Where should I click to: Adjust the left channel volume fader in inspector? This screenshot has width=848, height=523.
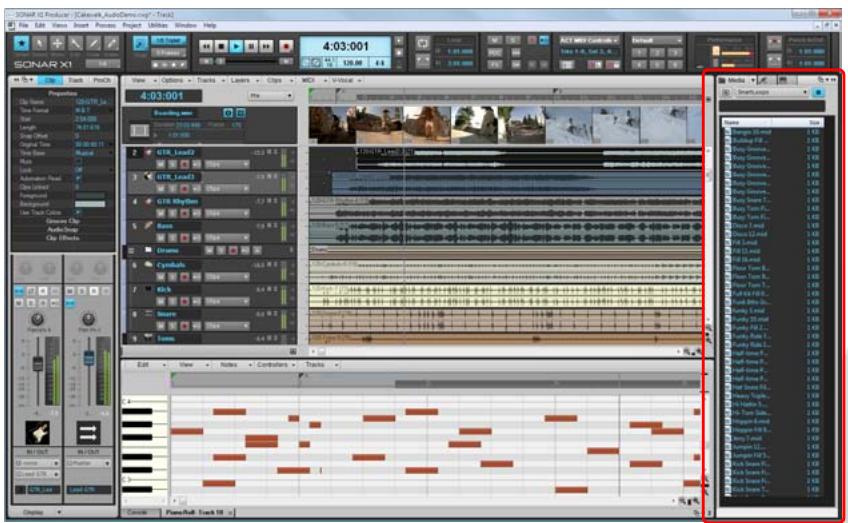click(37, 363)
